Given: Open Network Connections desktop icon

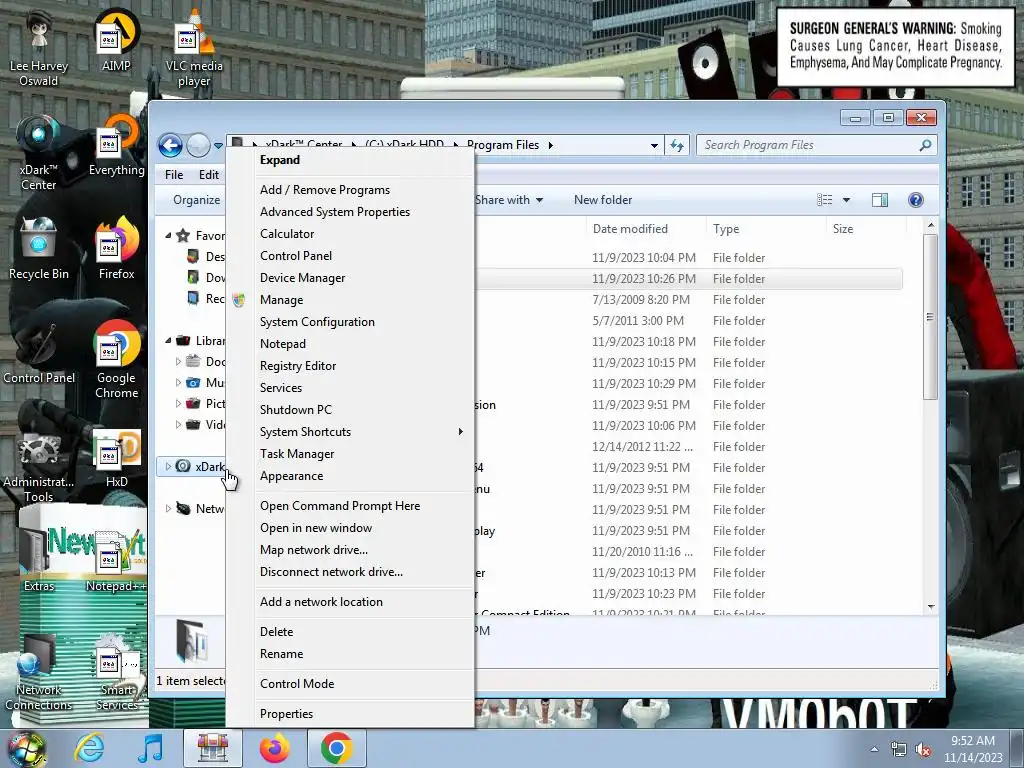Looking at the screenshot, I should click(39, 673).
